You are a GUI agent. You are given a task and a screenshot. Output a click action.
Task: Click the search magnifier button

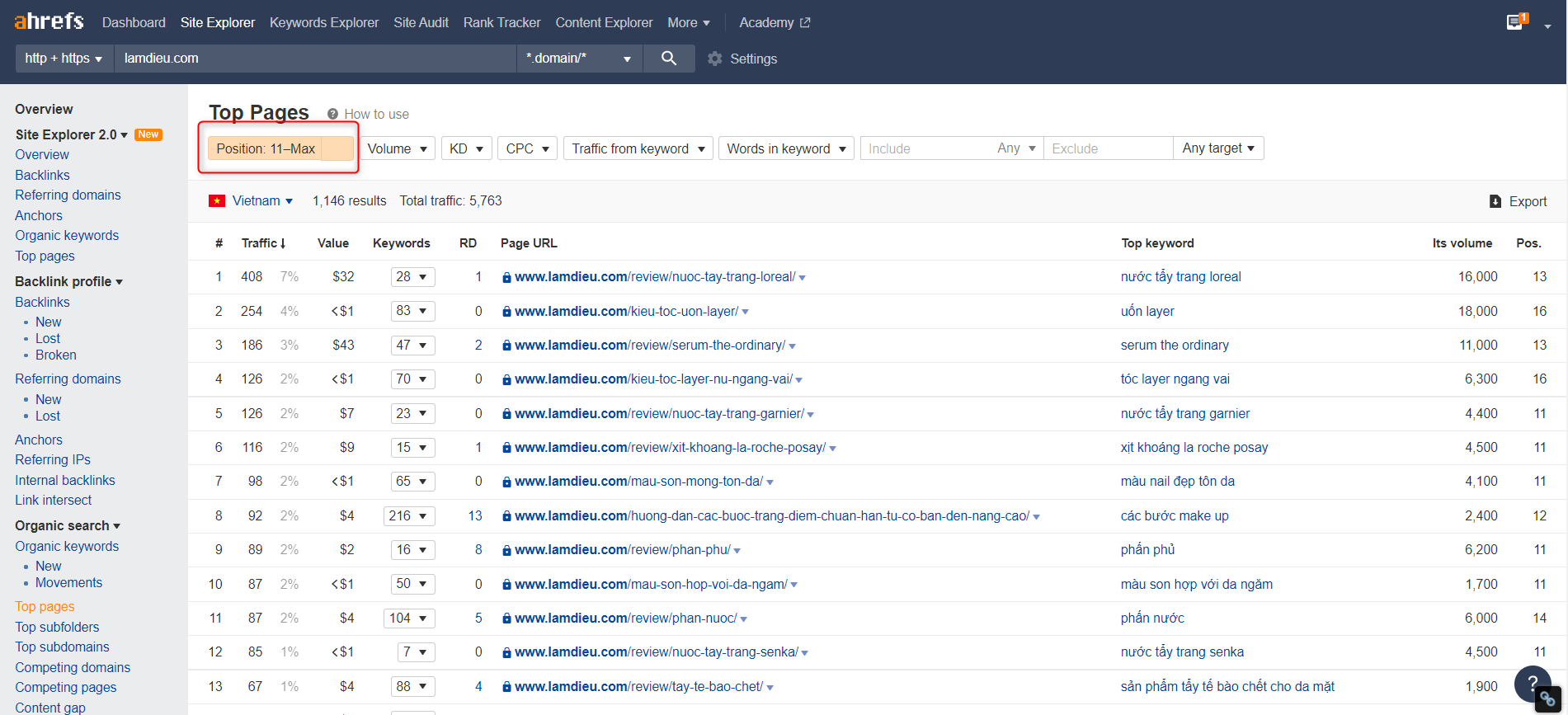pos(669,59)
